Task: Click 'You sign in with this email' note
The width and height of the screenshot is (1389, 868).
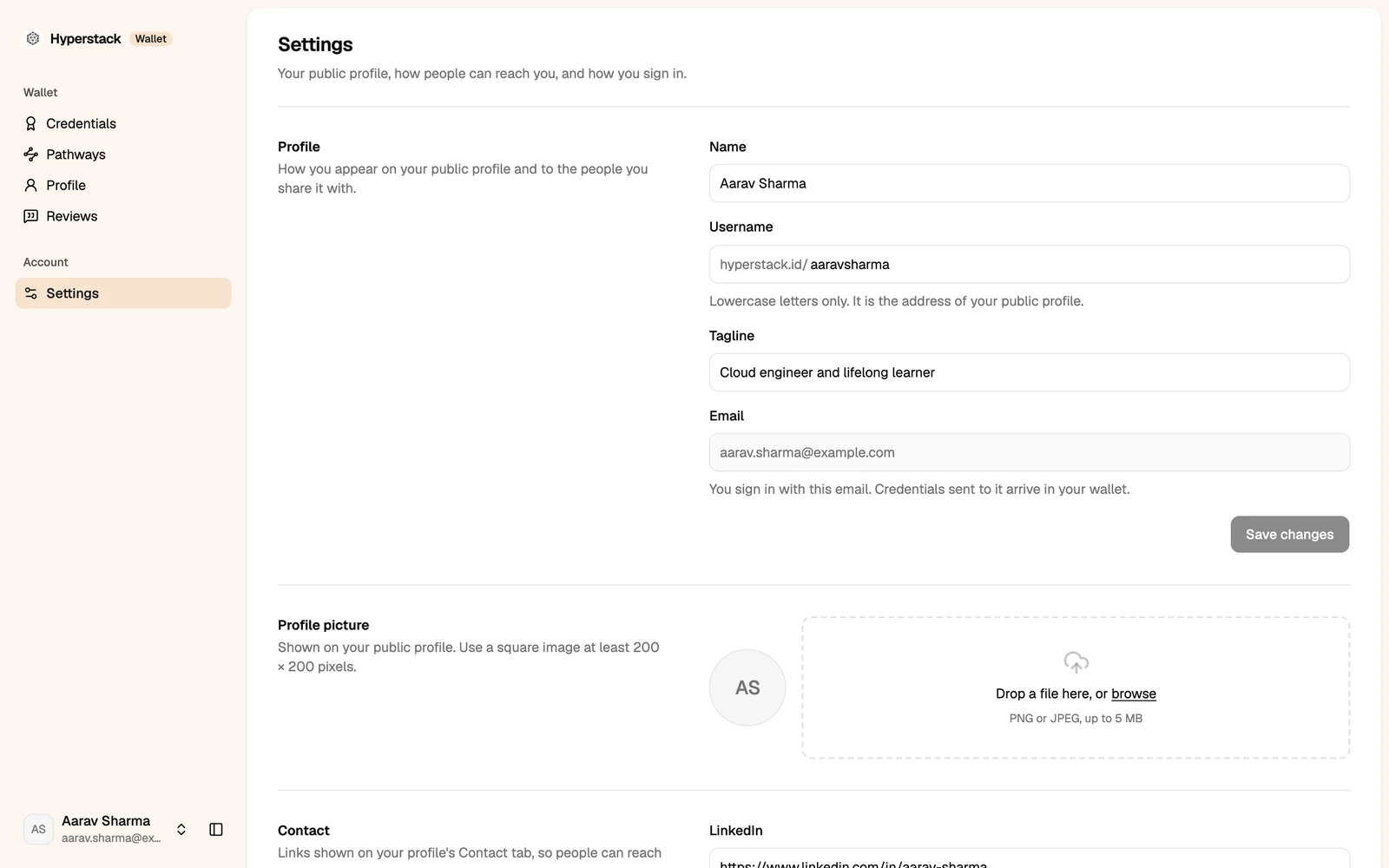Action: 919,490
